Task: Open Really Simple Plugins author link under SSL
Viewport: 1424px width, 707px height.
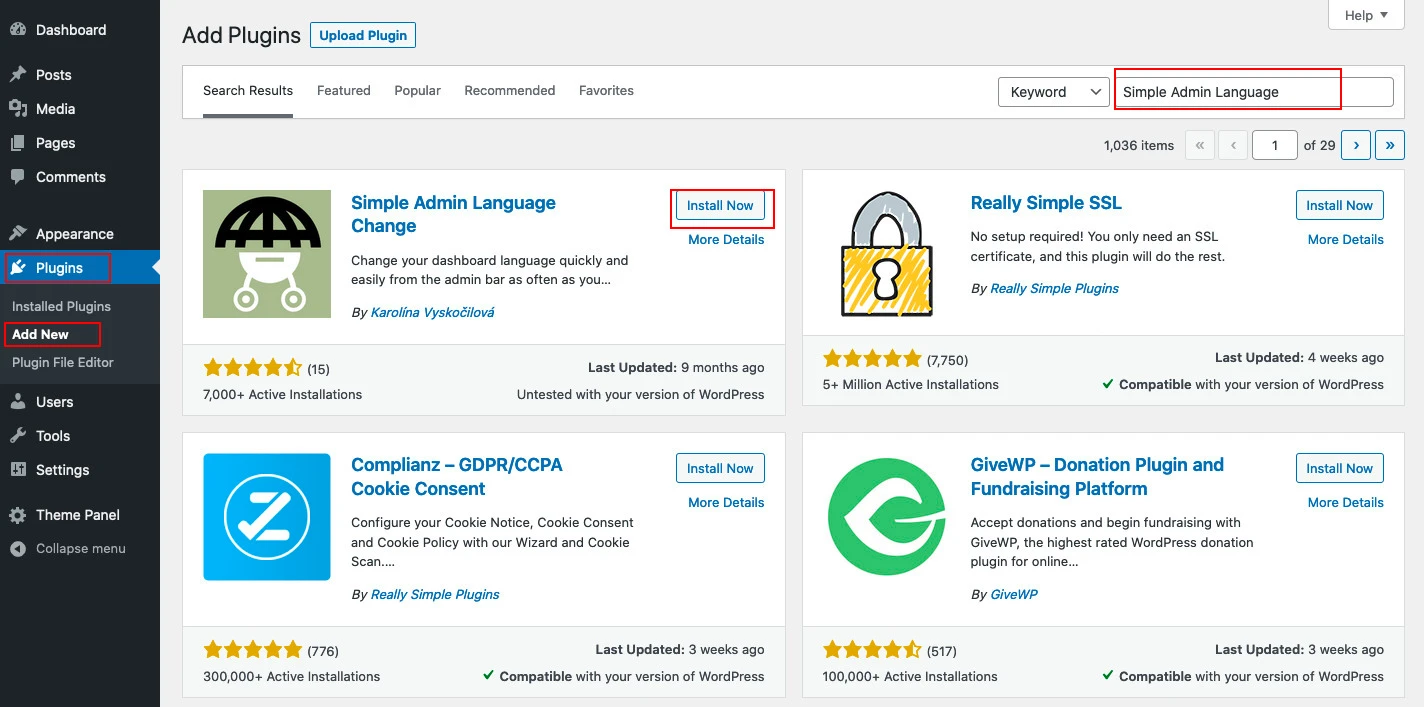Action: pos(1054,288)
